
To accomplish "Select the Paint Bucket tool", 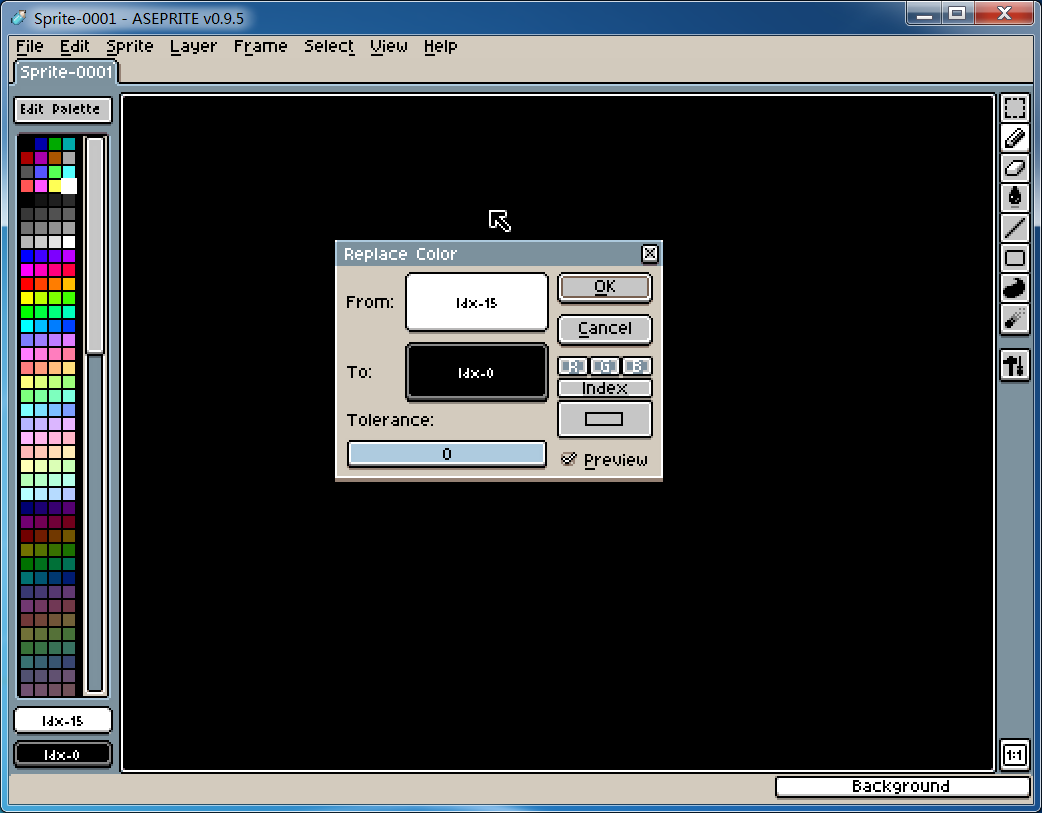I will pos(1014,198).
